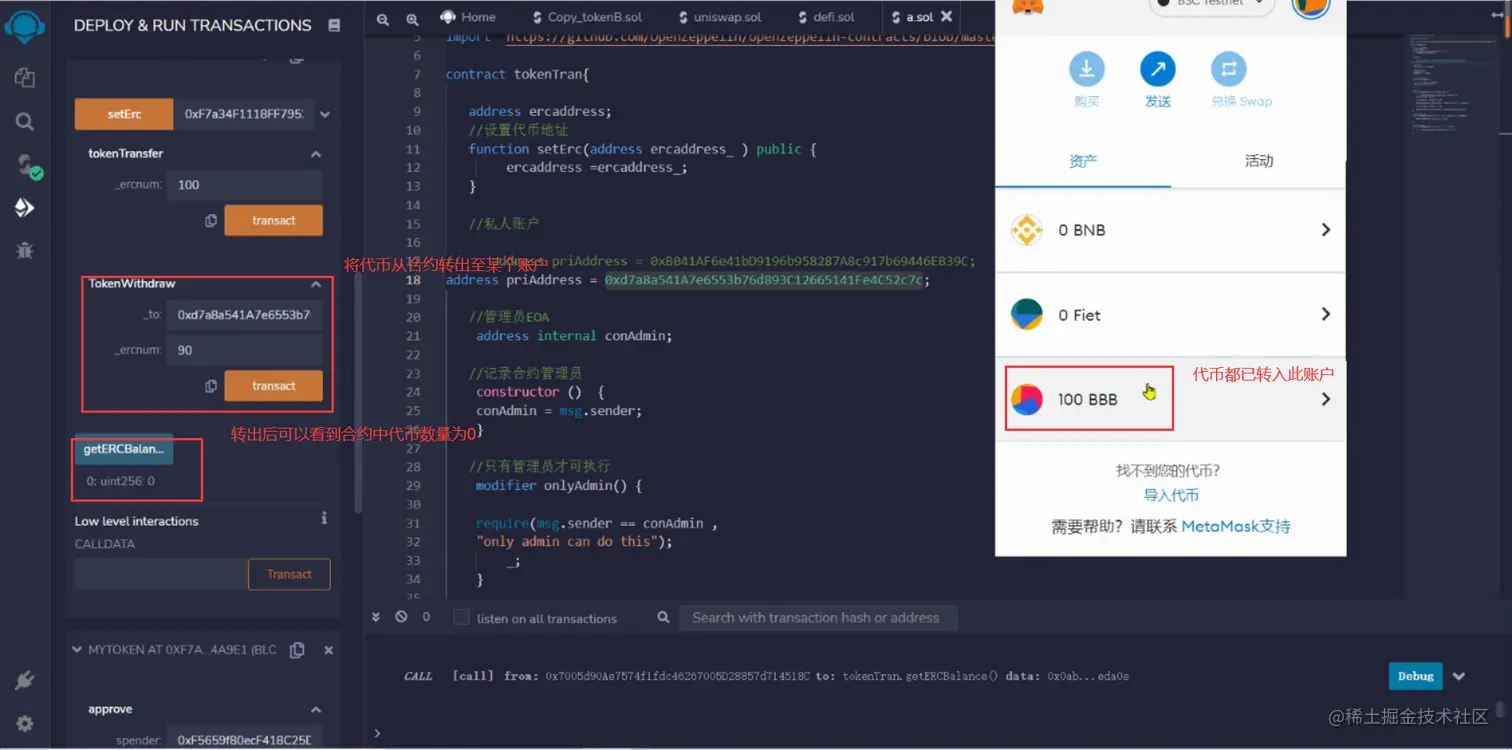Click the getERCBalance call button

tap(123, 449)
